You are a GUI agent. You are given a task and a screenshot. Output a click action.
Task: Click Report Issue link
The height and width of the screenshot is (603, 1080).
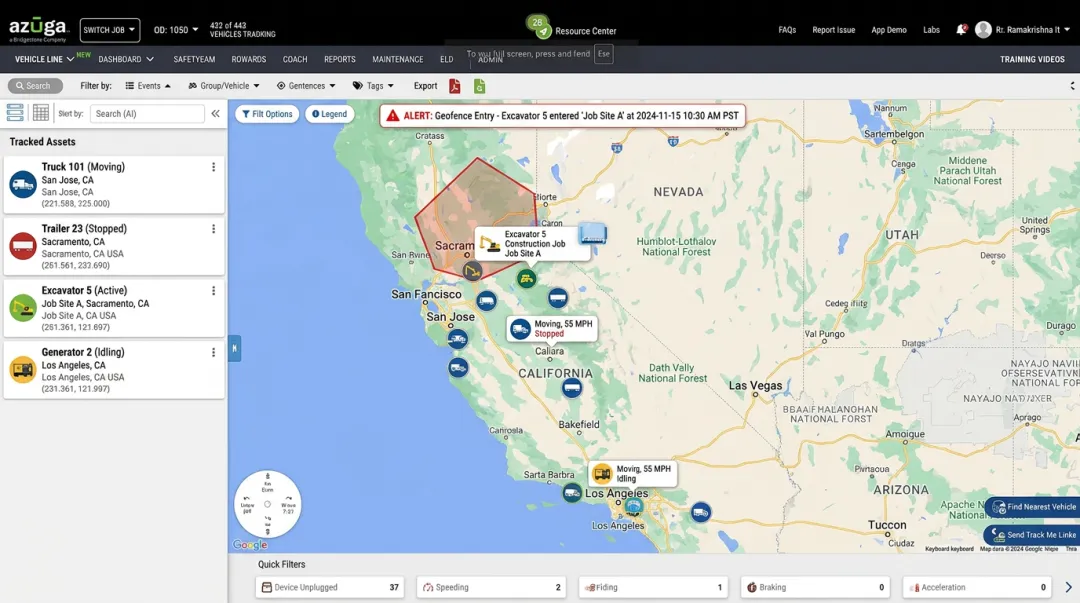[x=833, y=30]
